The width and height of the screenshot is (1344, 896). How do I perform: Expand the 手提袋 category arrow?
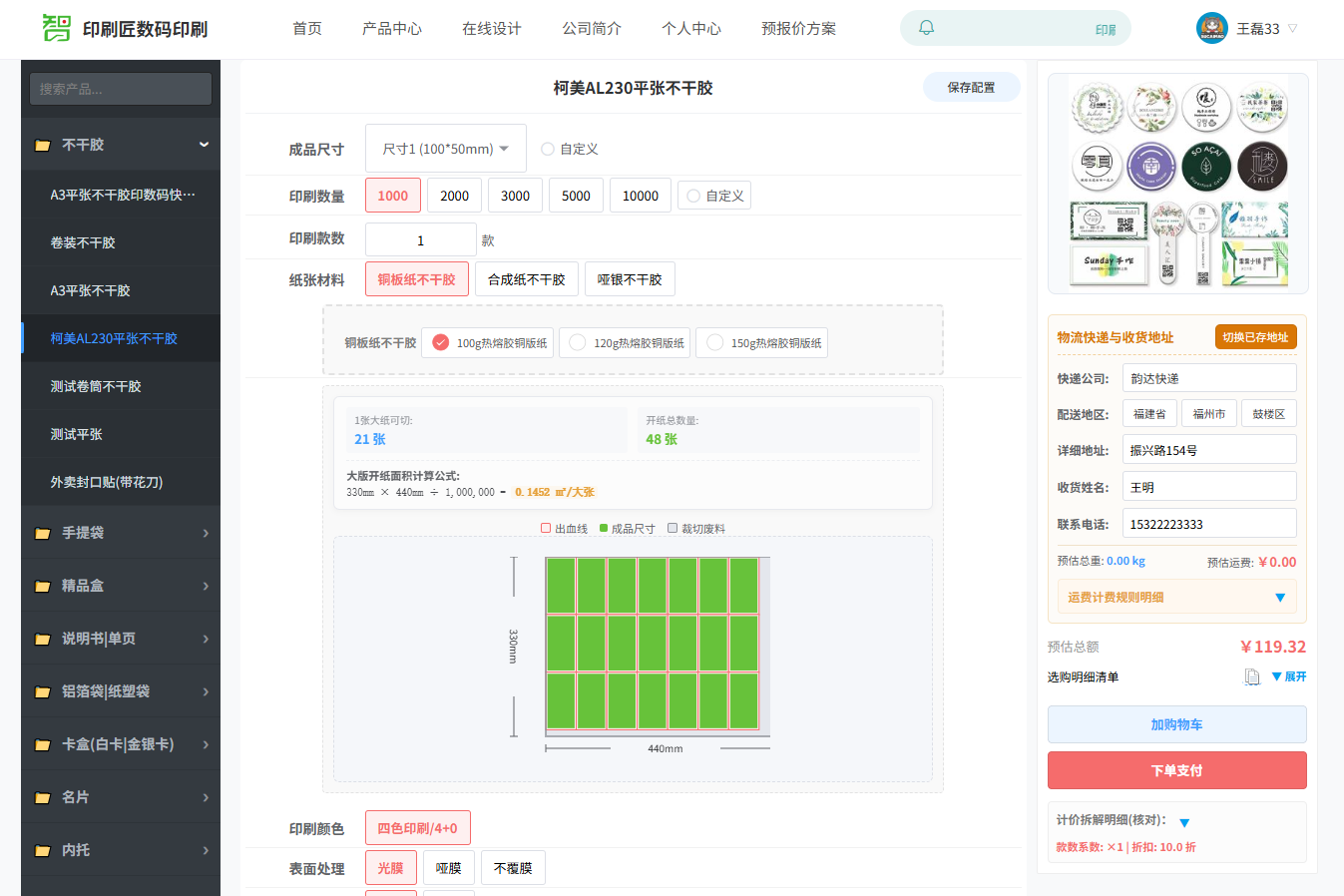[x=206, y=533]
